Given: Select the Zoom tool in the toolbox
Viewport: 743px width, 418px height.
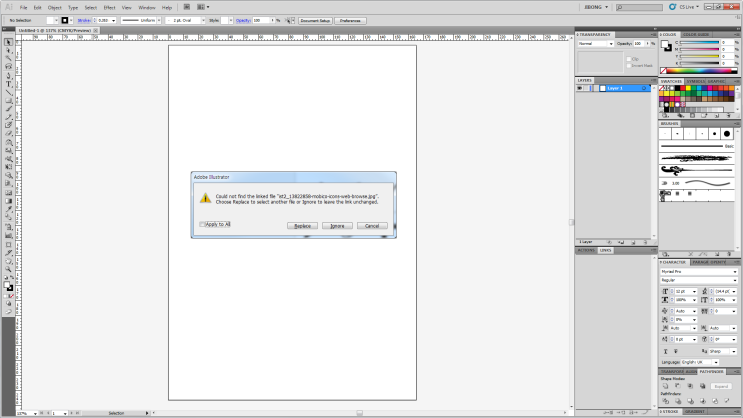Looking at the screenshot, I should point(8,269).
